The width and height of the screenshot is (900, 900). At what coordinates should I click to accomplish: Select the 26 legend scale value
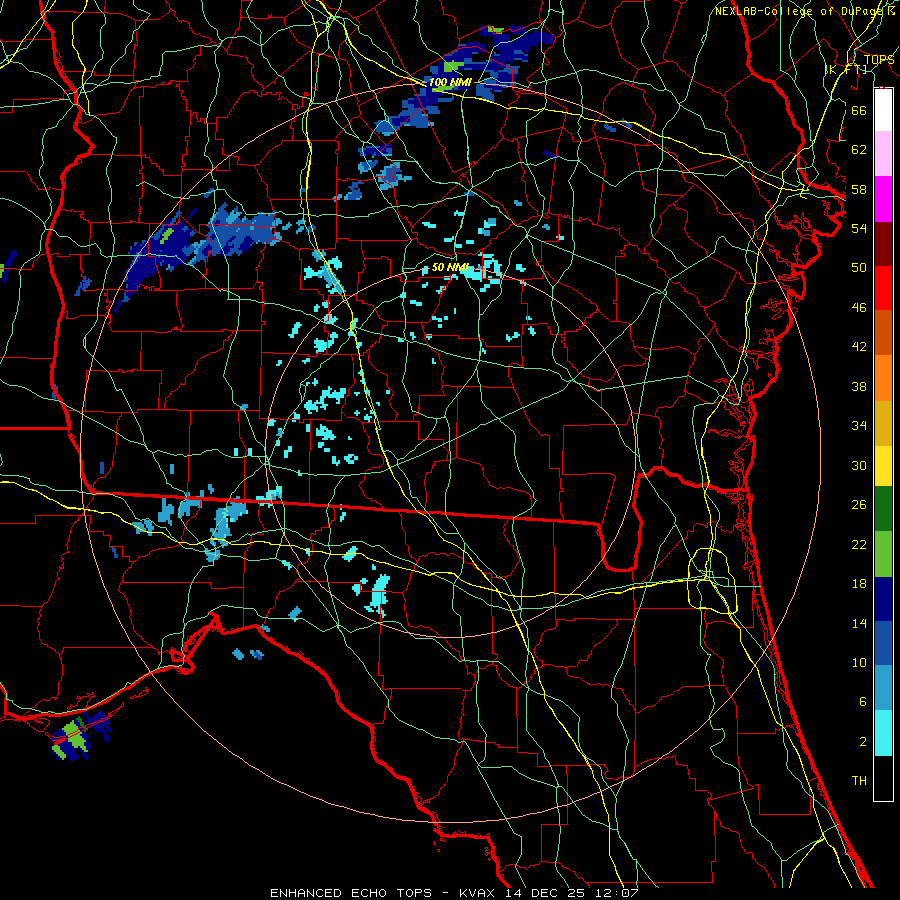(859, 505)
